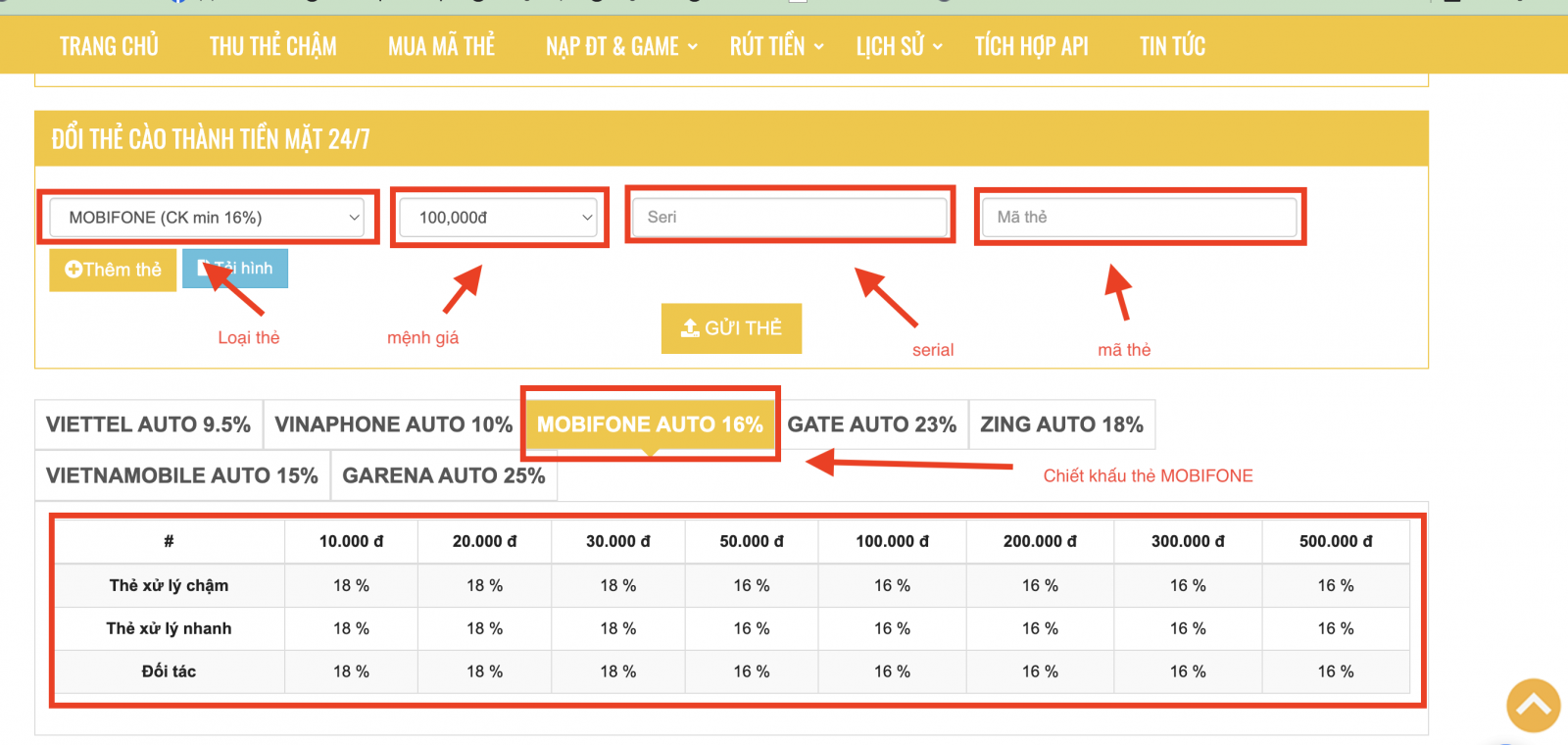
Task: Click the 10.000 đ column header
Action: [x=351, y=541]
